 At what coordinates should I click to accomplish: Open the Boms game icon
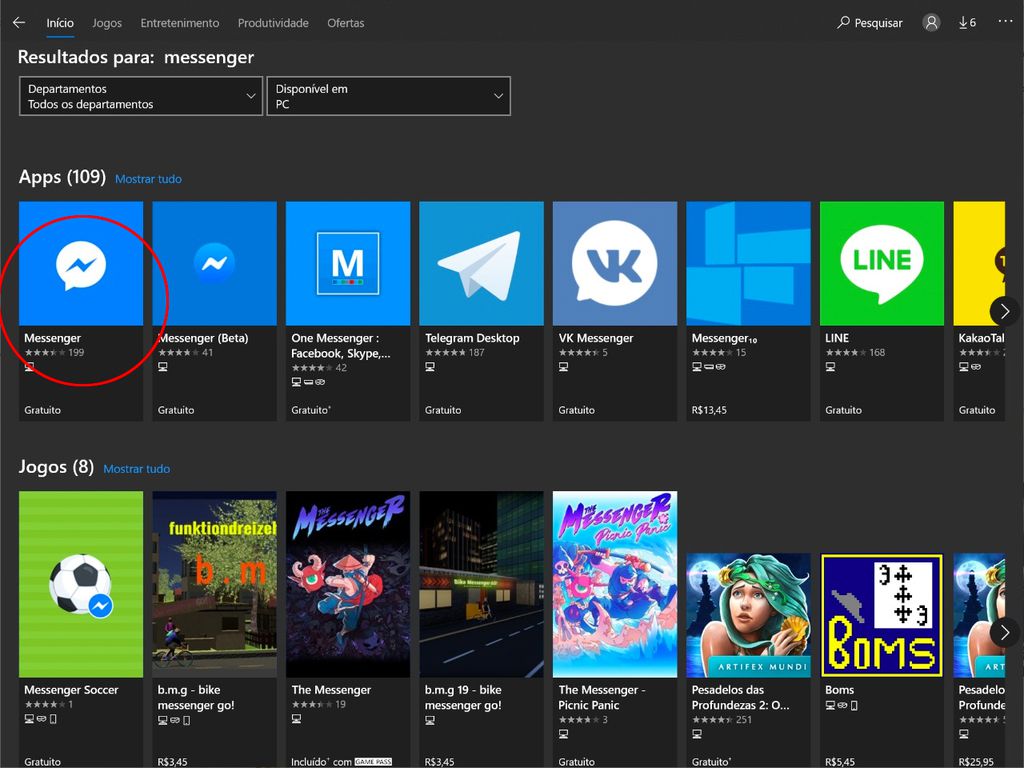pyautogui.click(x=882, y=615)
